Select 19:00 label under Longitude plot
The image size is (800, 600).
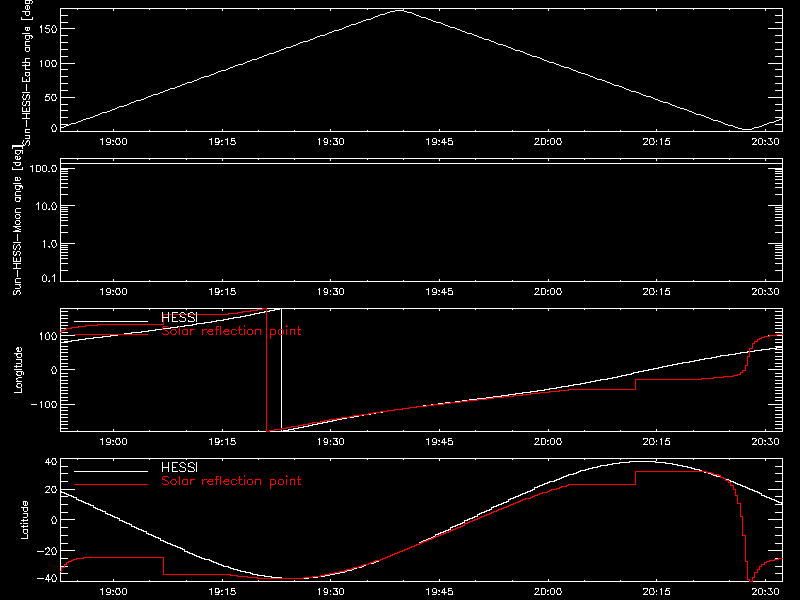point(113,442)
